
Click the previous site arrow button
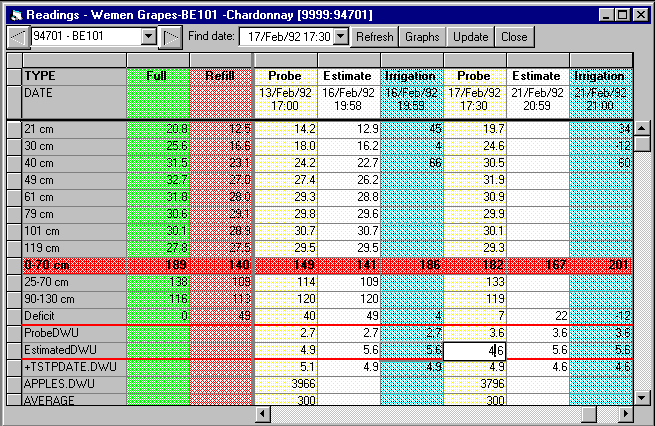coord(18,36)
